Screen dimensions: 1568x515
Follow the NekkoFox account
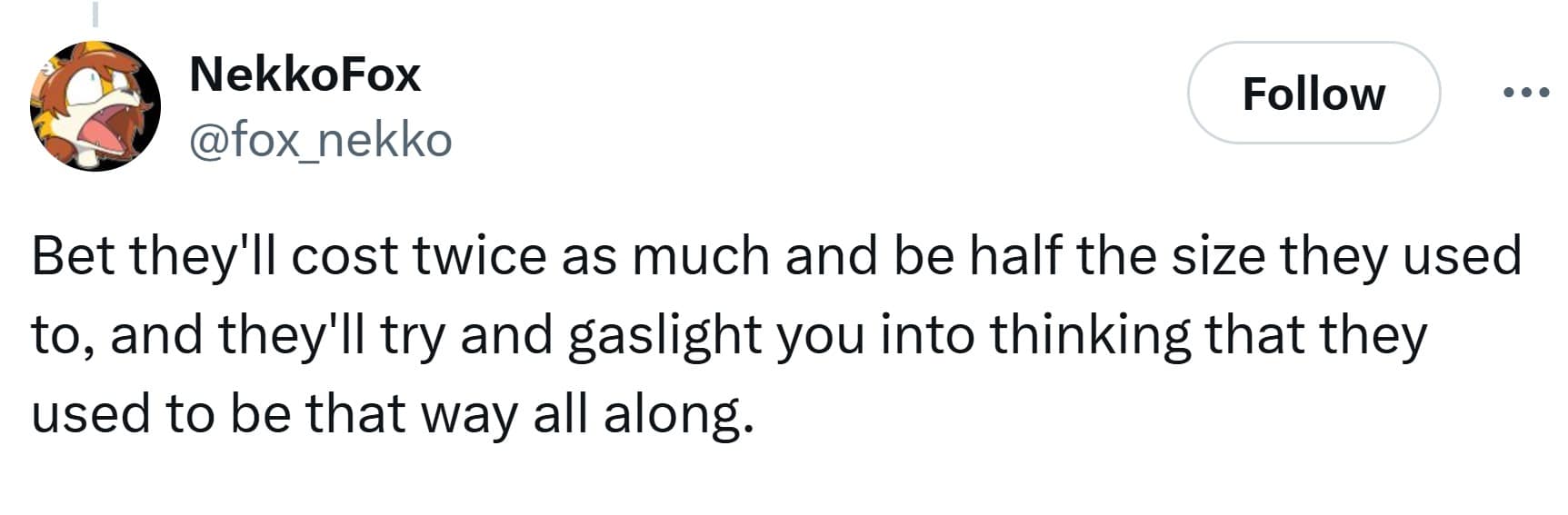point(1313,94)
